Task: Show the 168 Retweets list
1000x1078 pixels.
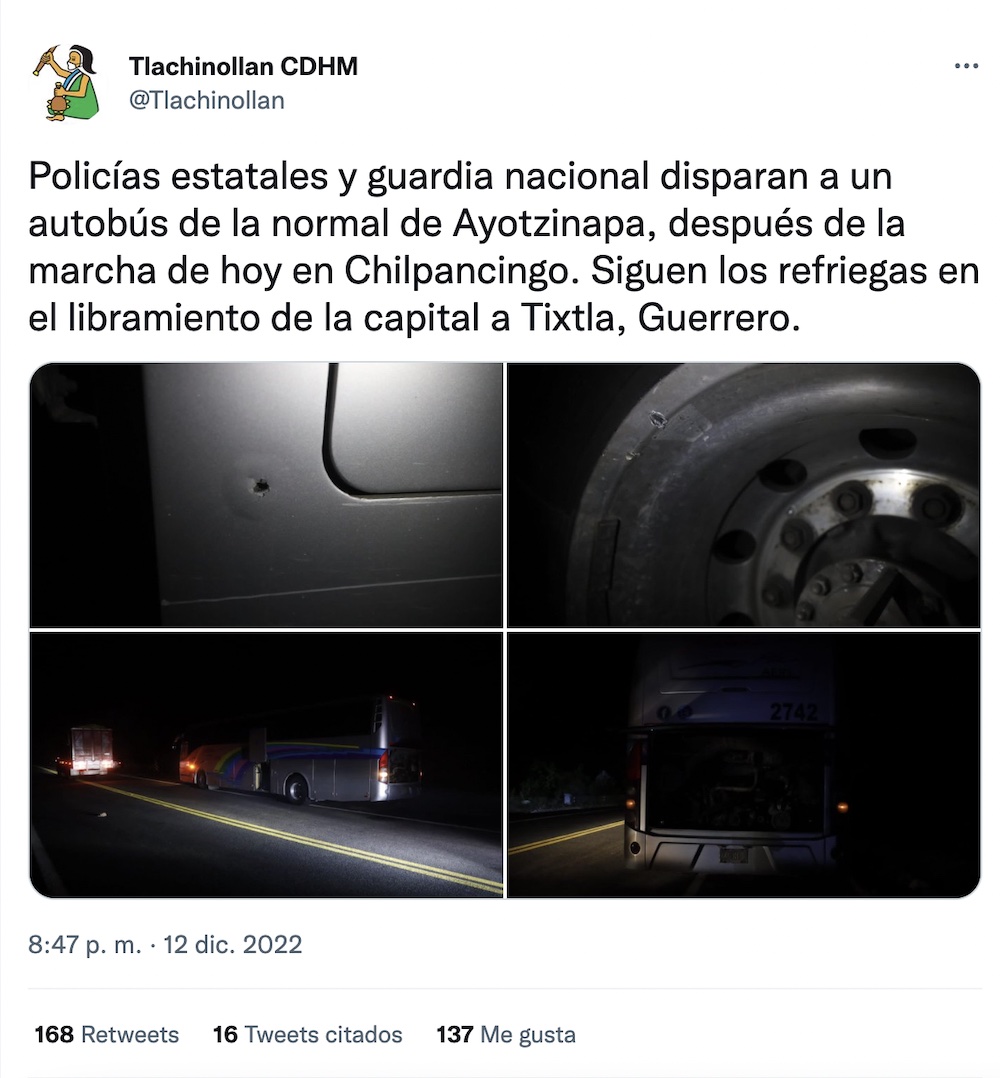Action: click(x=107, y=1034)
